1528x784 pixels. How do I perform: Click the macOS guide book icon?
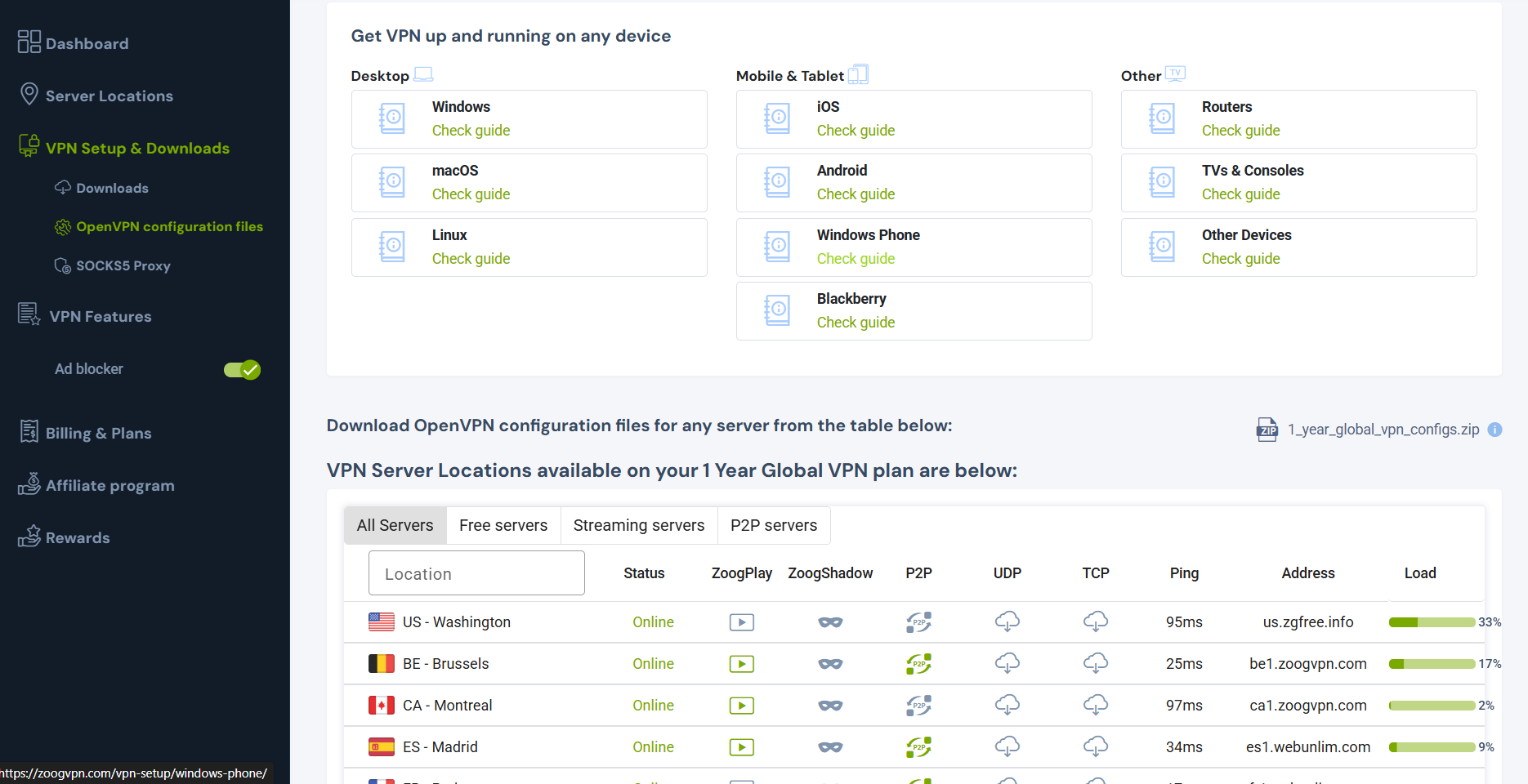(392, 182)
